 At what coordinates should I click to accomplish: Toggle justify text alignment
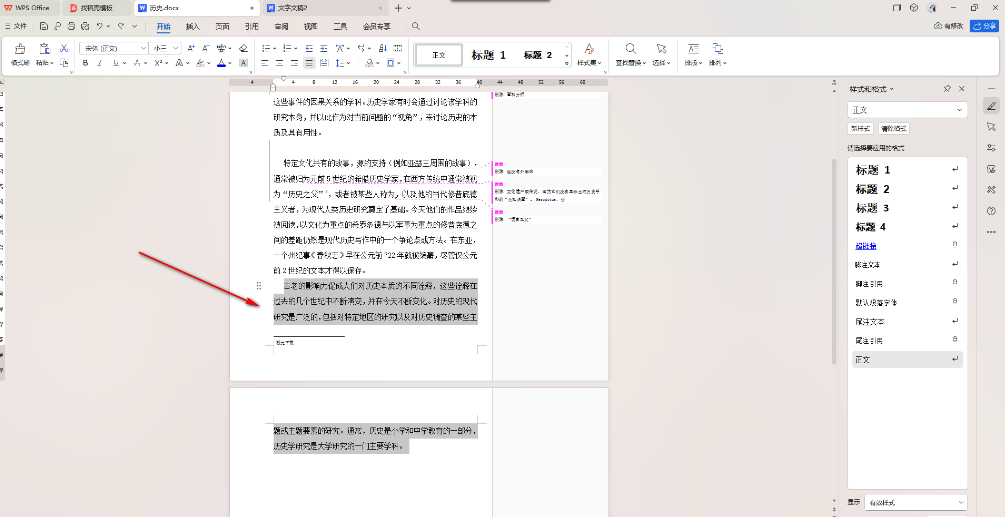[310, 63]
